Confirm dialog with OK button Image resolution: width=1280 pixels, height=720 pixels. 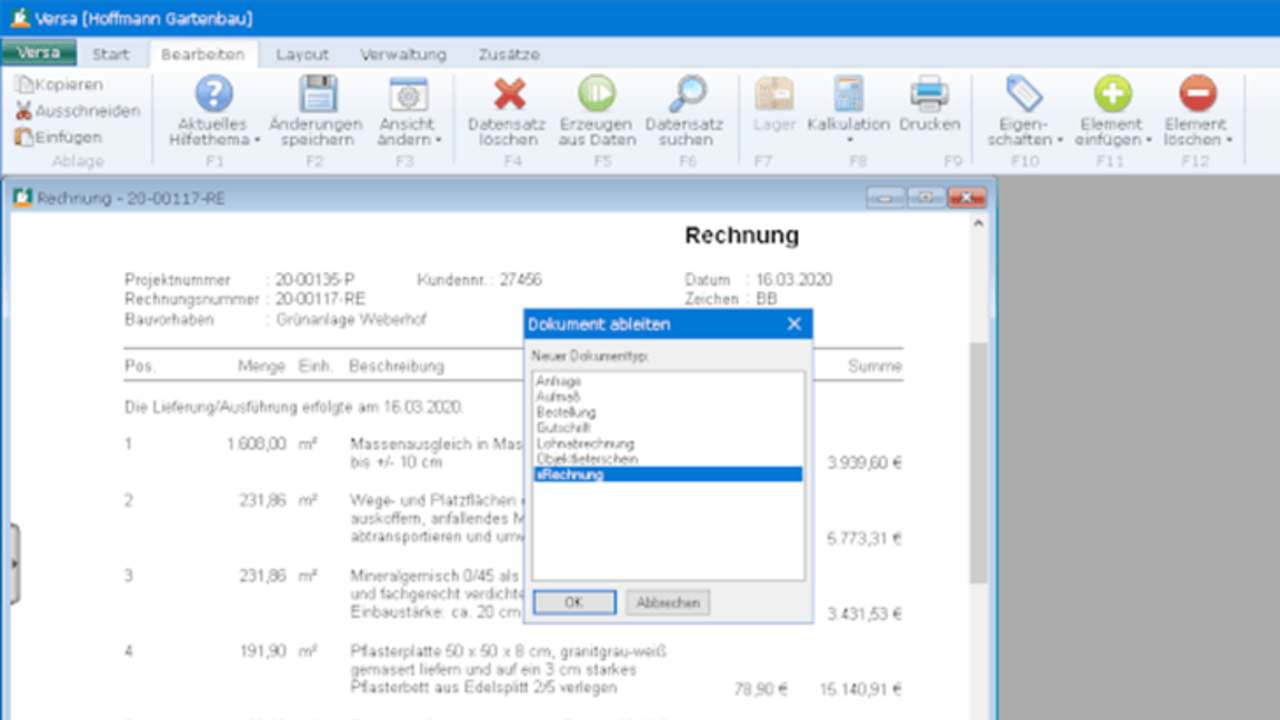pyautogui.click(x=574, y=602)
